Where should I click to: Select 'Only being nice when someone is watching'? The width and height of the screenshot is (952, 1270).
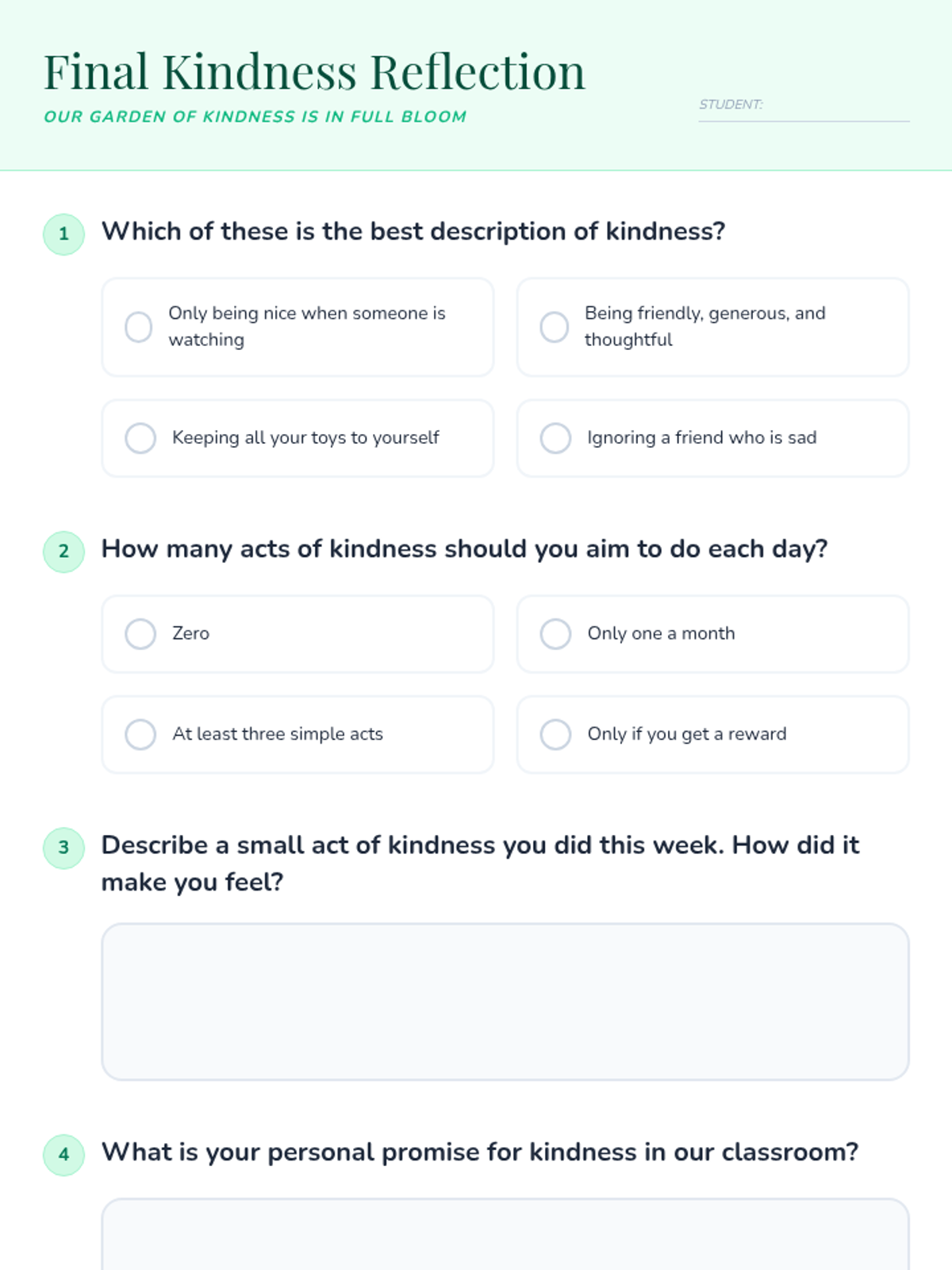tap(297, 327)
